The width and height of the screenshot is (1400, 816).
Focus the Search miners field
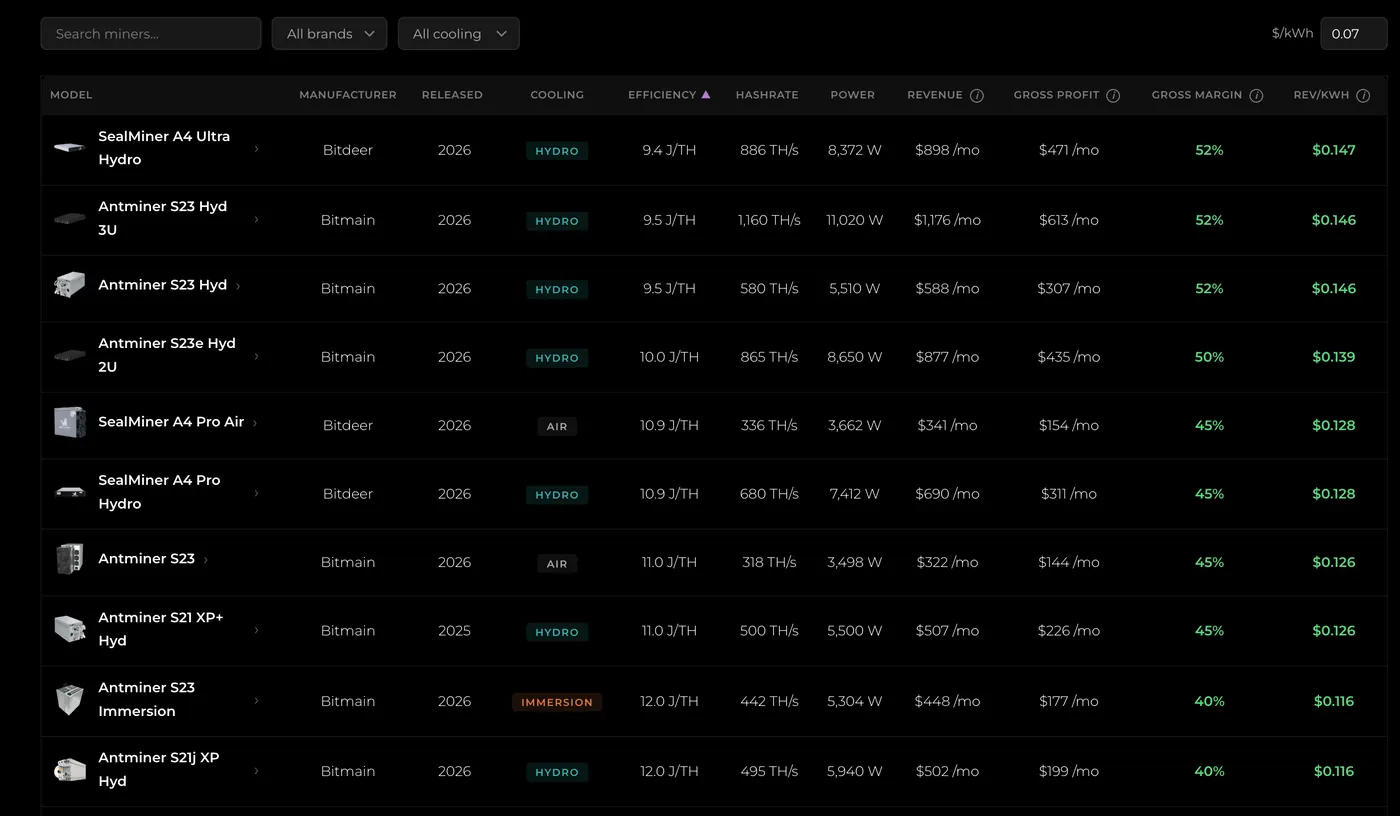pyautogui.click(x=151, y=34)
